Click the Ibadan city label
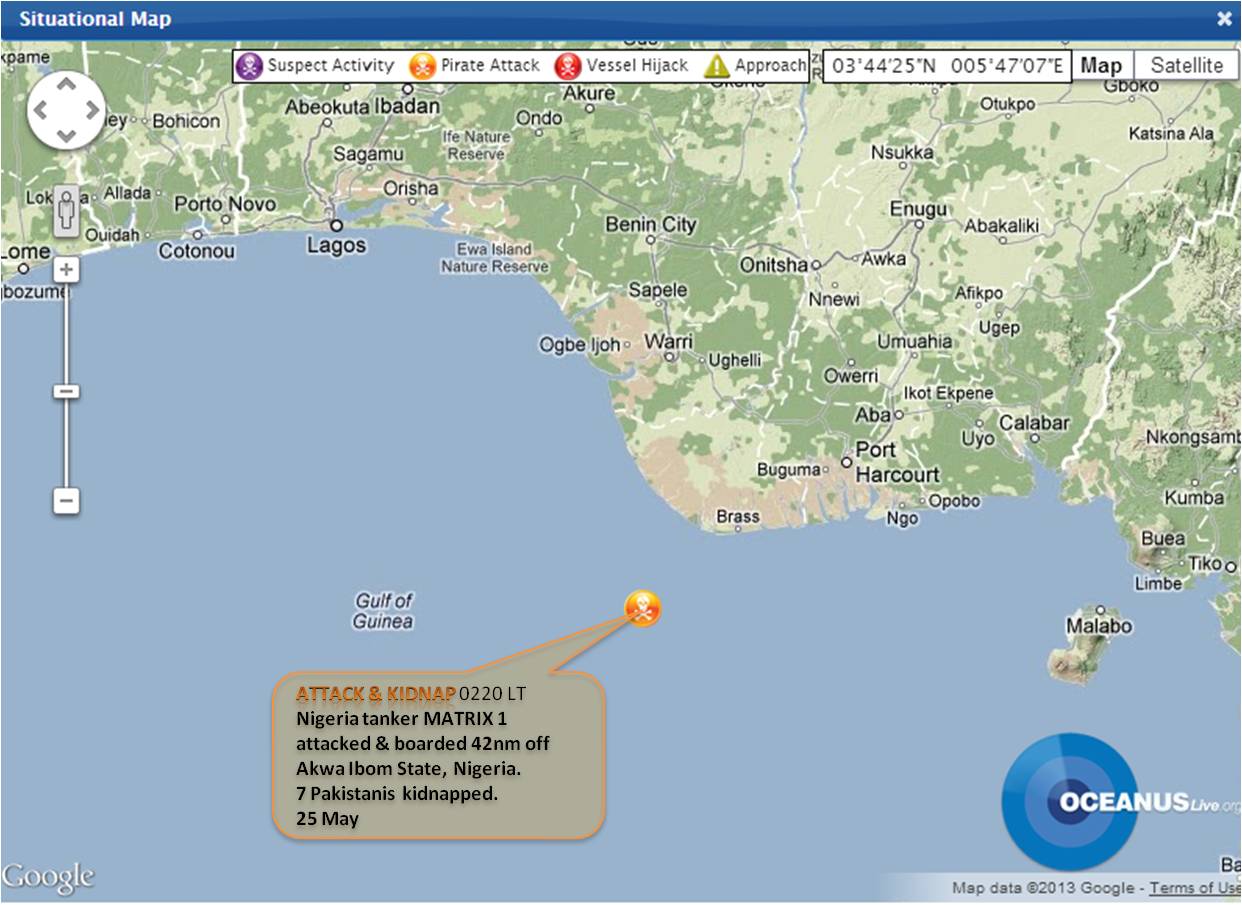This screenshot has width=1242, height=905. click(408, 106)
